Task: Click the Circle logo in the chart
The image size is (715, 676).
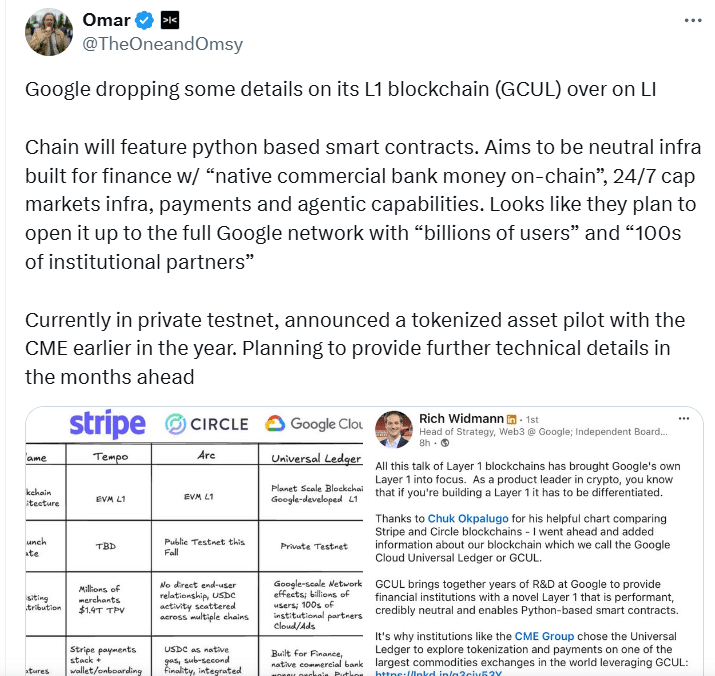Action: 205,424
